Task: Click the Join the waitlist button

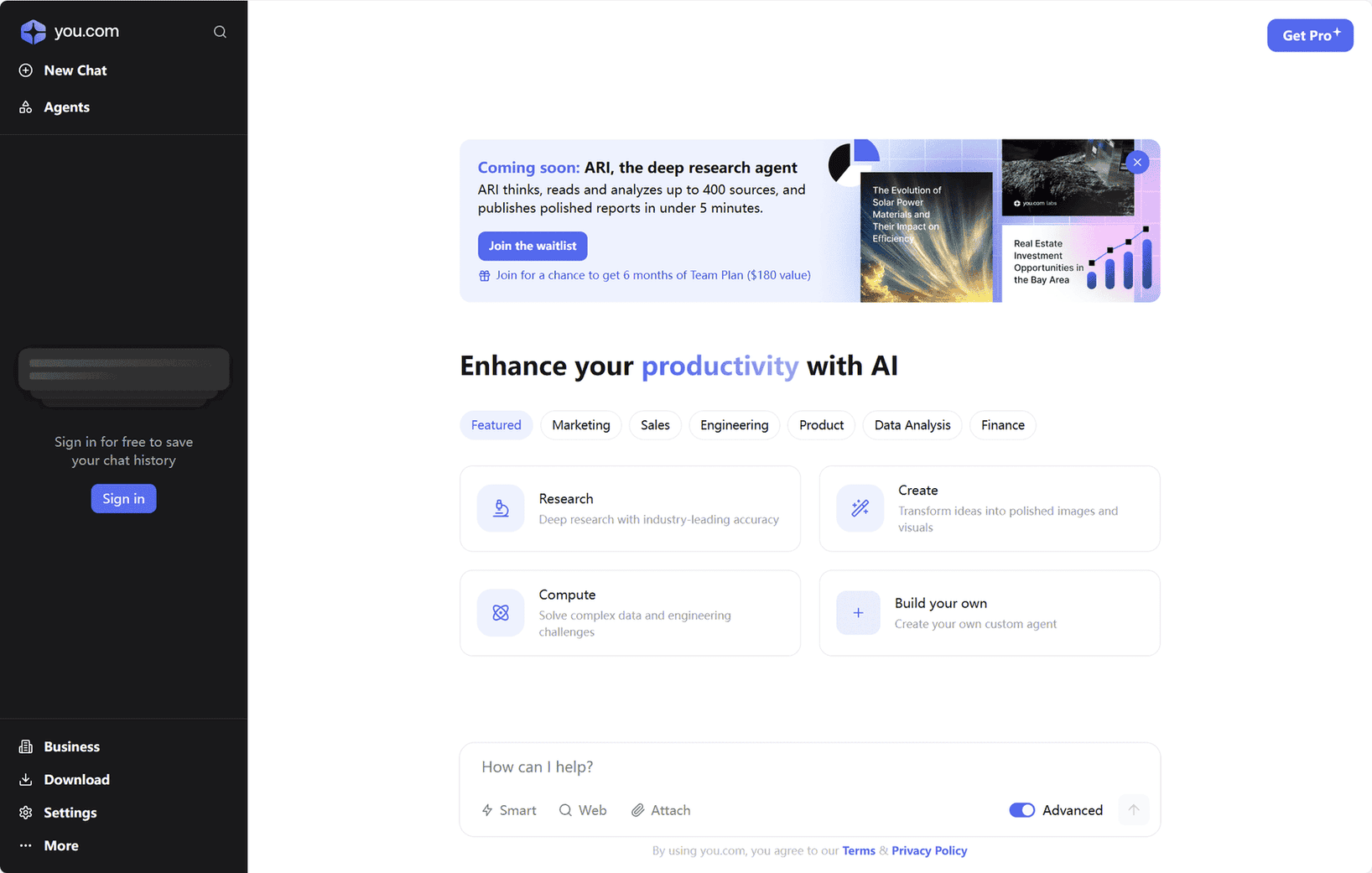Action: 533,246
